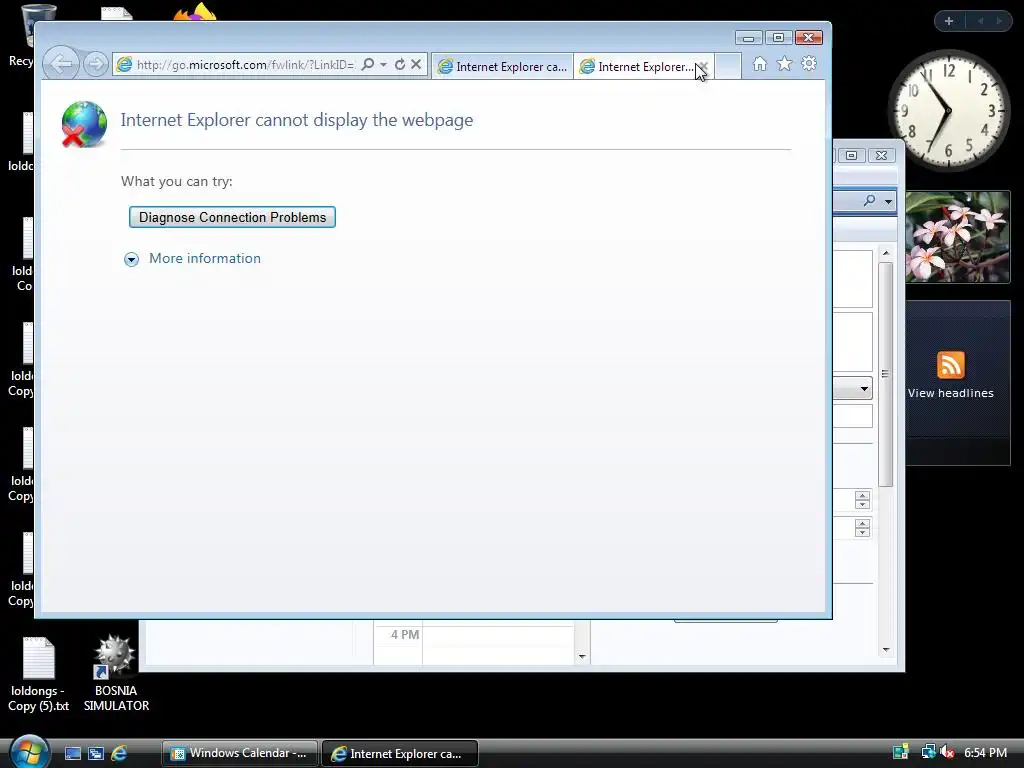Screen dimensions: 1024x768
Task: Expand the address bar autocomplete dropdown arrow
Action: pos(383,64)
